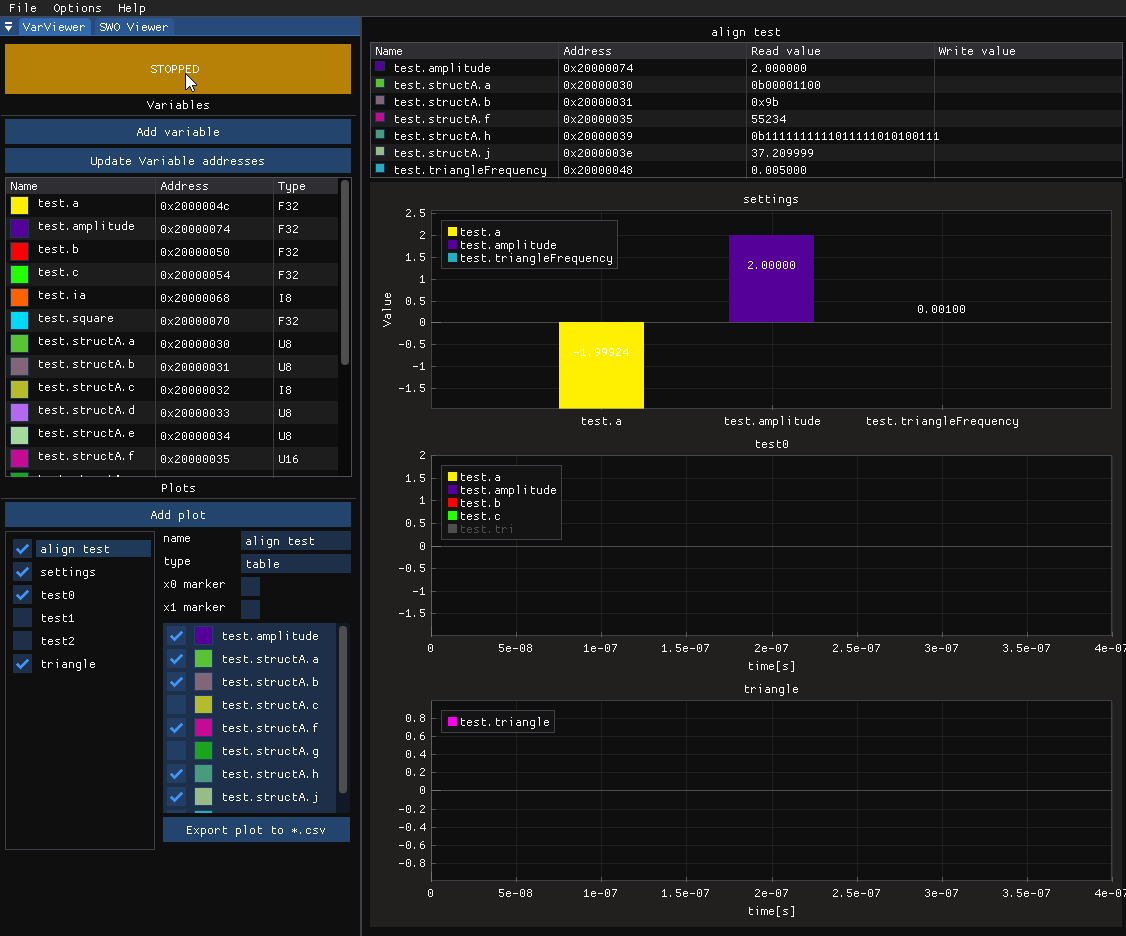This screenshot has width=1126, height=936.
Task: Click the Add variable button
Action: click(x=178, y=132)
